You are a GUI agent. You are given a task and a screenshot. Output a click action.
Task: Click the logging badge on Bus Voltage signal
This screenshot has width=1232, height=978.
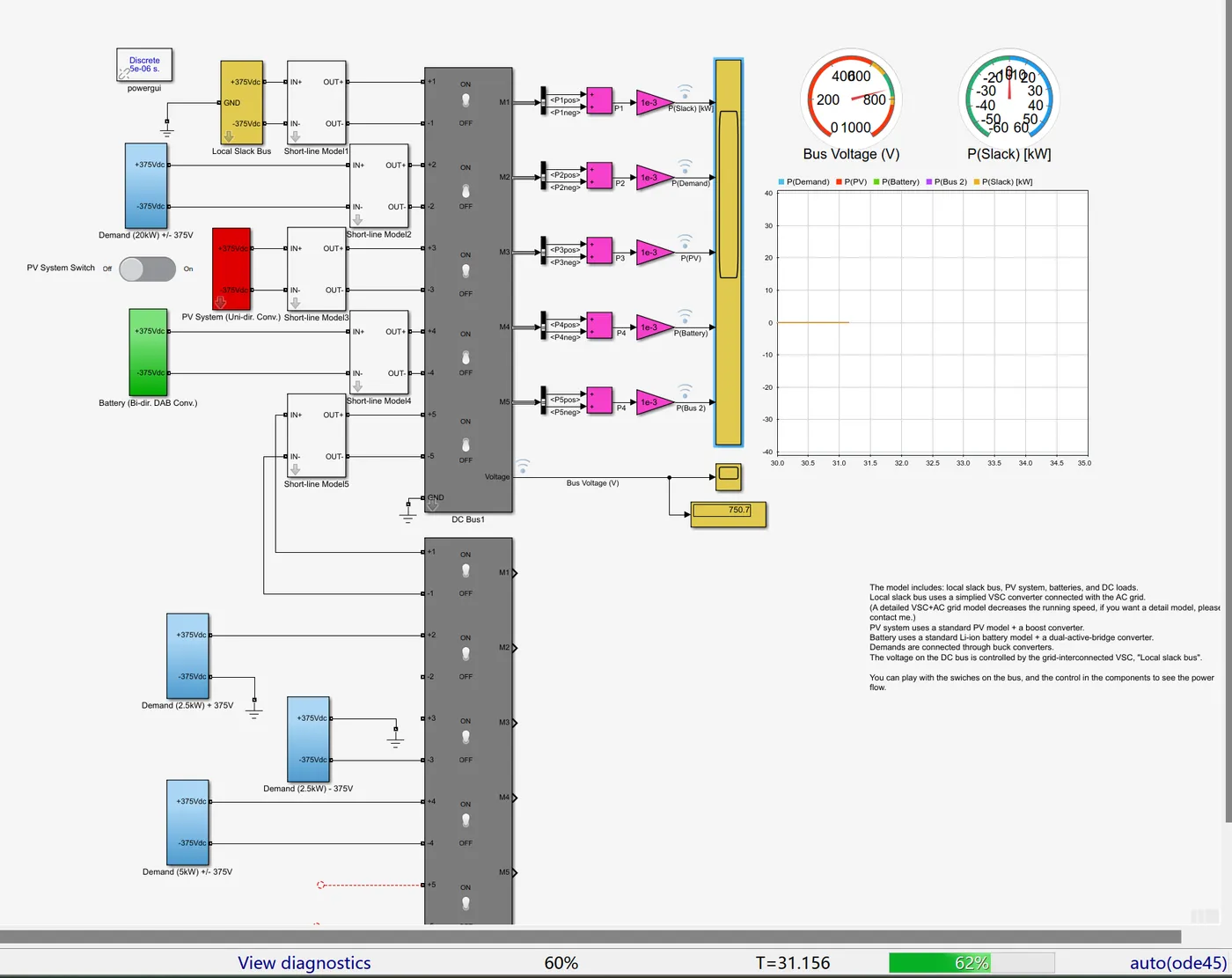pos(523,465)
